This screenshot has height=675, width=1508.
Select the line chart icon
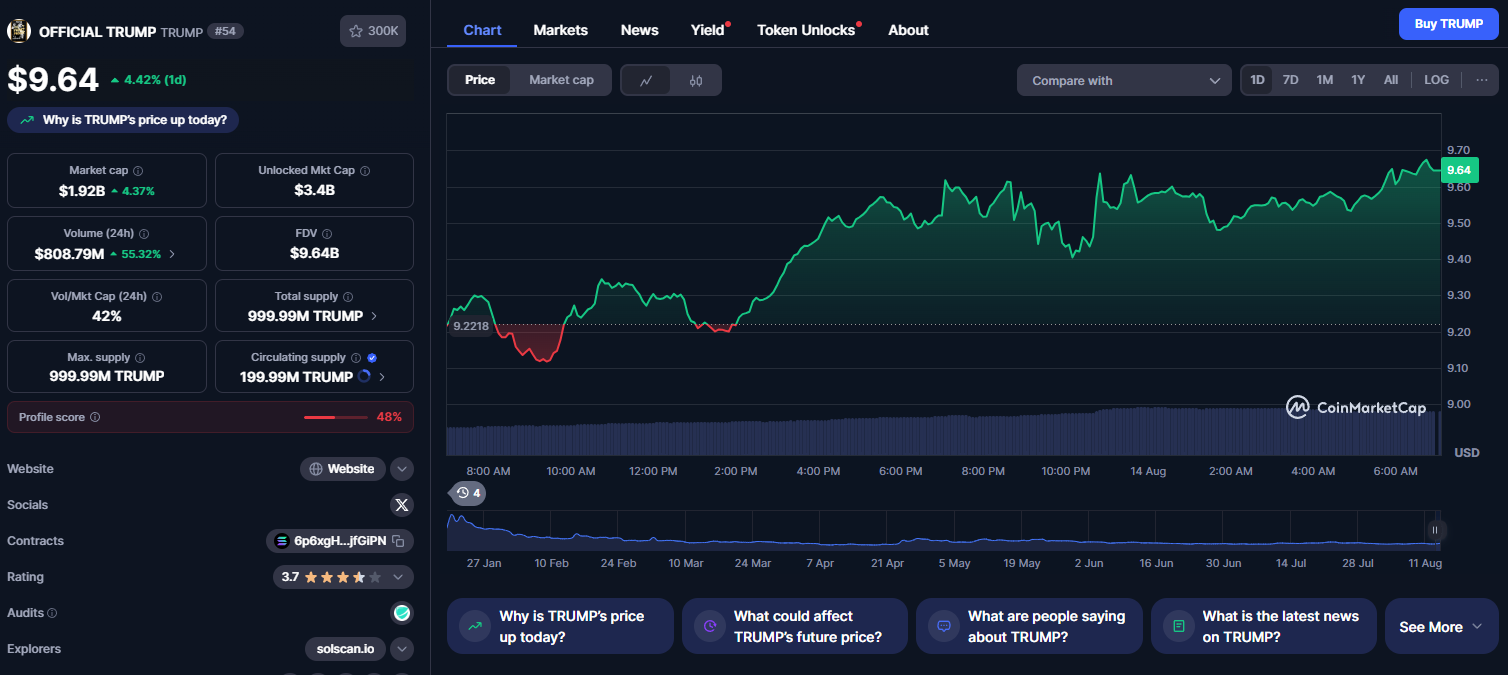646,81
